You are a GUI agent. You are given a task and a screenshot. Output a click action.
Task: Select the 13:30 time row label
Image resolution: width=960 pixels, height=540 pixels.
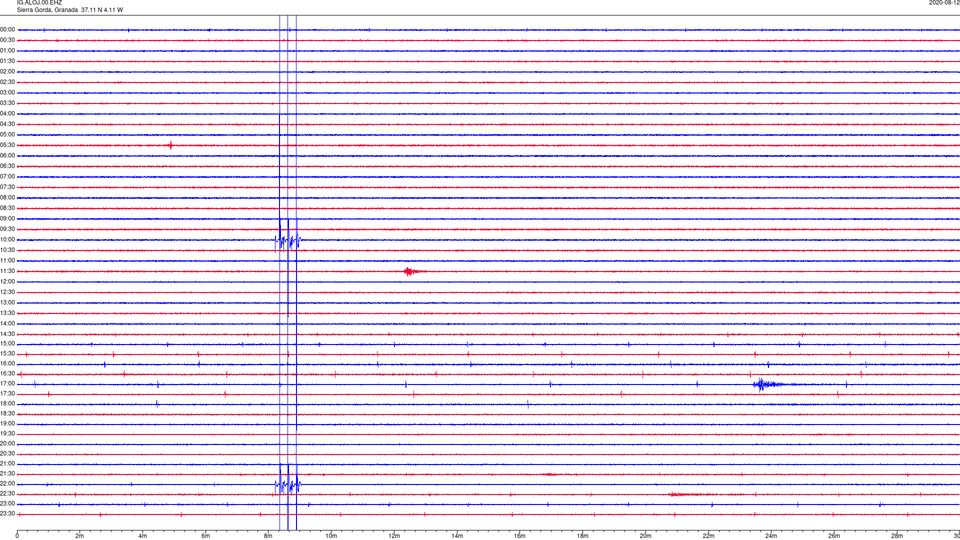pos(7,313)
